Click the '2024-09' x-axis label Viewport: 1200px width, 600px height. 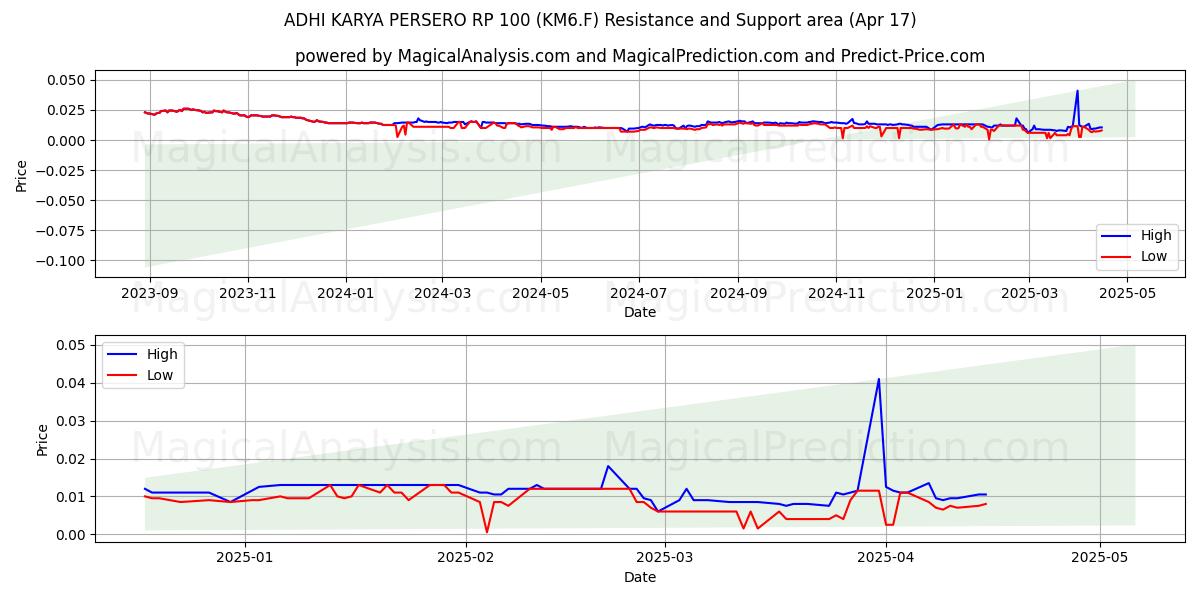pyautogui.click(x=738, y=293)
